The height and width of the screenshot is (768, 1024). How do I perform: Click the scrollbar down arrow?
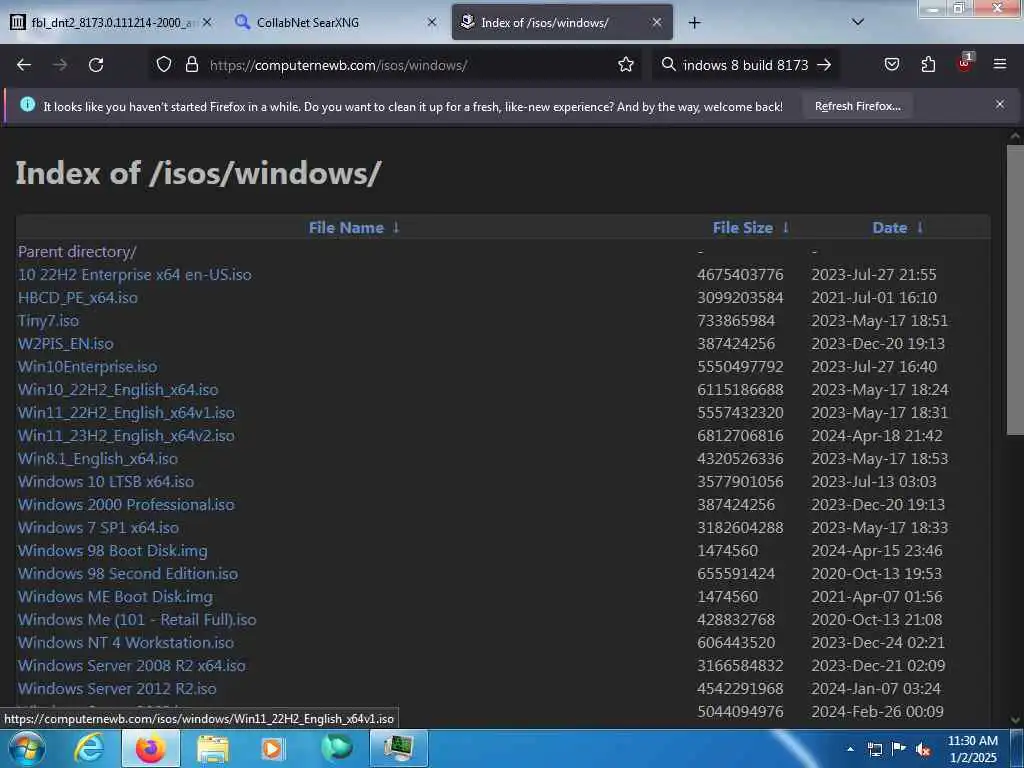[1015, 720]
